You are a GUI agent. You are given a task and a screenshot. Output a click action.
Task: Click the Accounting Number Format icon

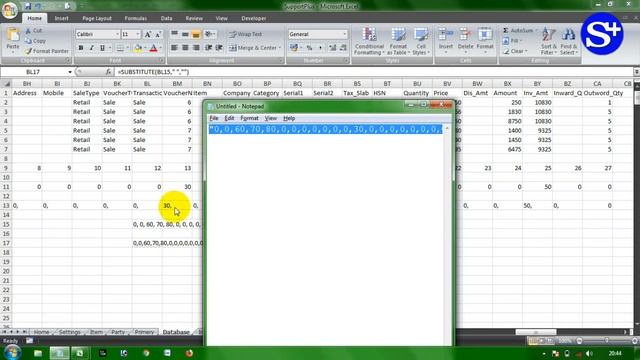(x=293, y=48)
